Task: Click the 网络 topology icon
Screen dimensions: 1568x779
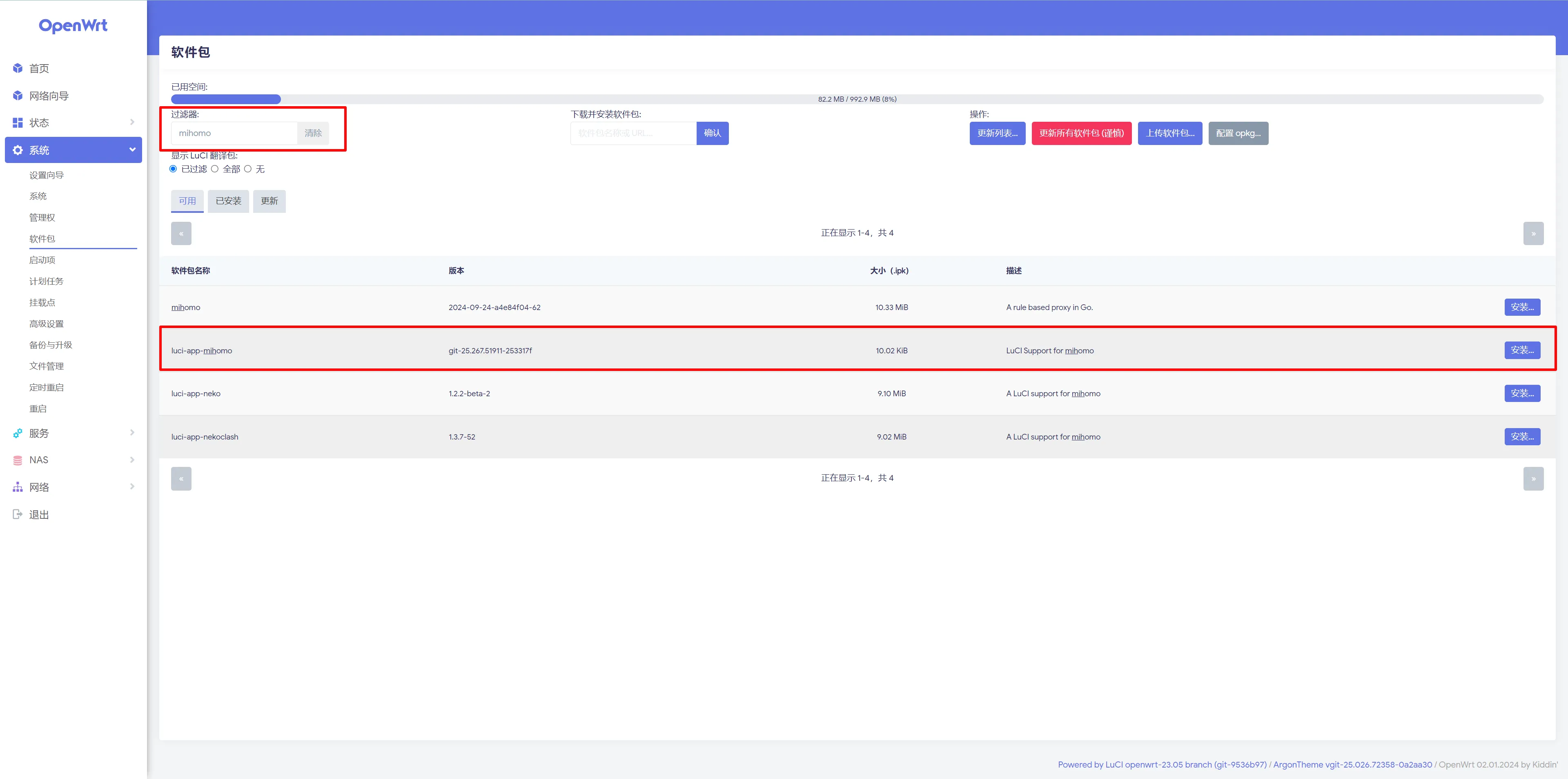Action: tap(18, 487)
